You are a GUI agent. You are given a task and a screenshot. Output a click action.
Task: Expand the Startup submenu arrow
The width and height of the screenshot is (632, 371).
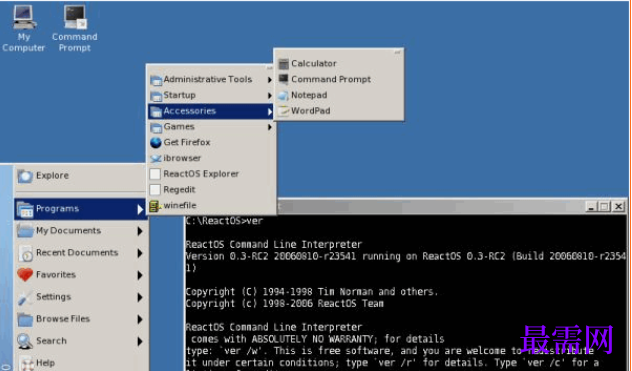(x=270, y=96)
